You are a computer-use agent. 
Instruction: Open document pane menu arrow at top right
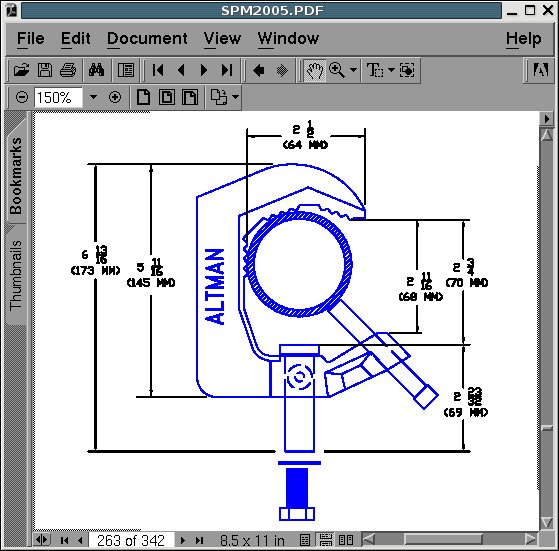547,119
